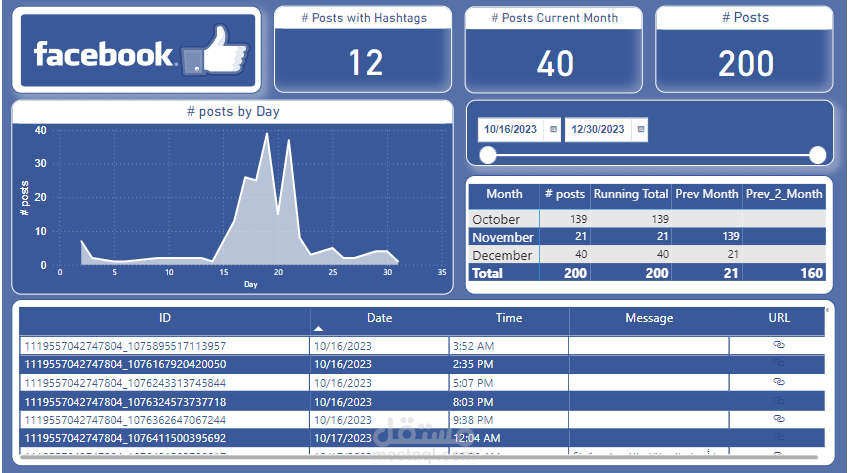Viewport: 849px width, 473px height.
Task: Click the # Posts card value 200
Action: 746,63
